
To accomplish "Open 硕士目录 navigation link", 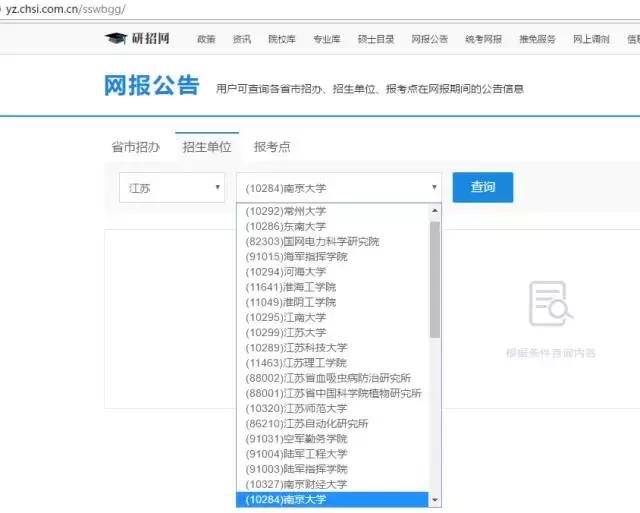I will point(376,39).
